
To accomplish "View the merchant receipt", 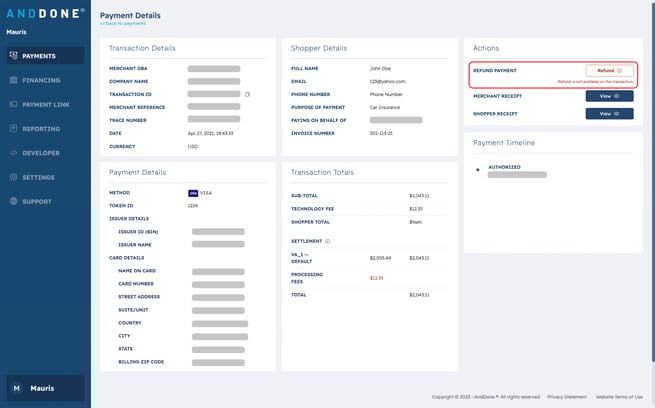I will tap(609, 96).
